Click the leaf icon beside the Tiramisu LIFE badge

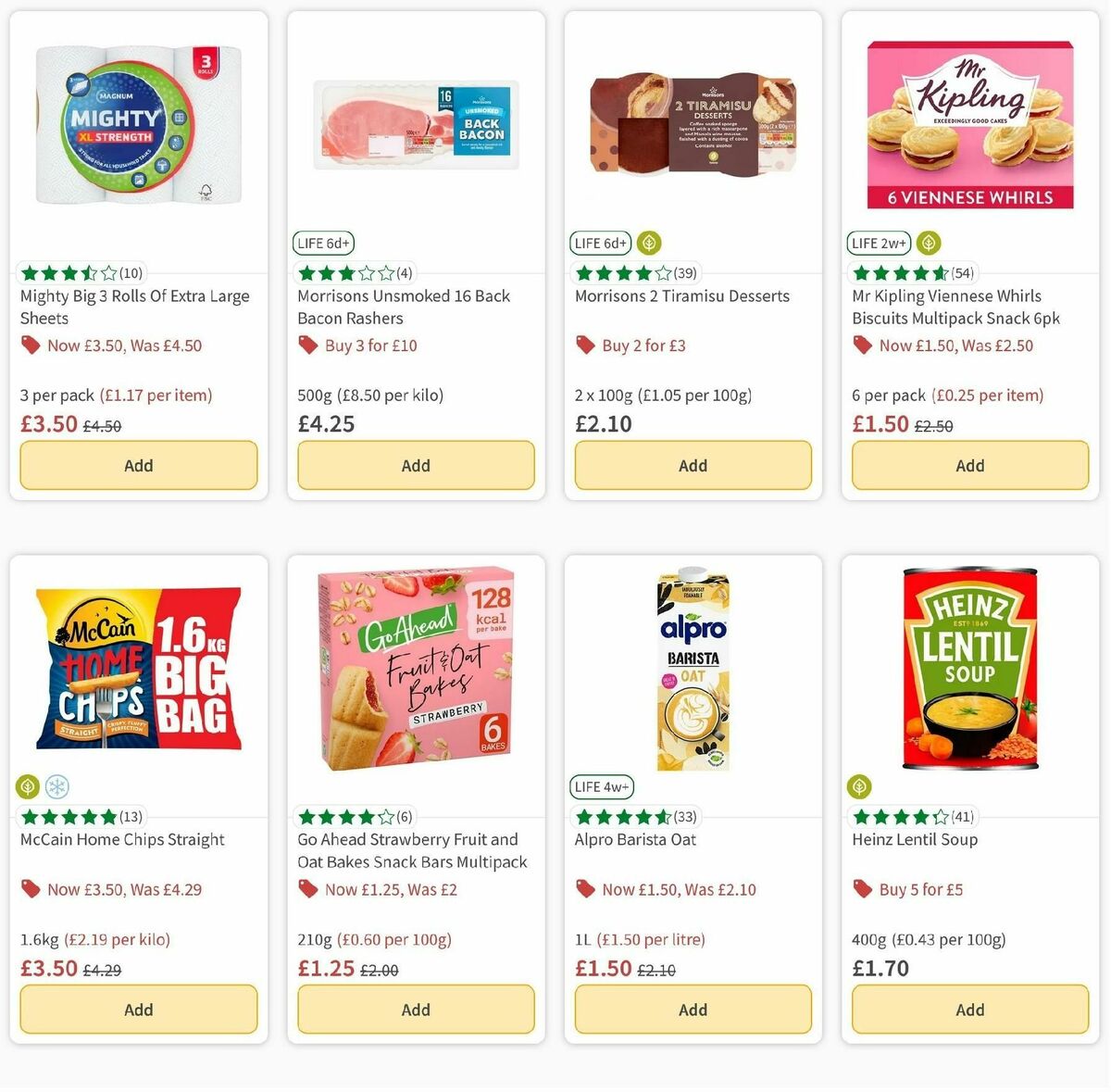pyautogui.click(x=648, y=243)
